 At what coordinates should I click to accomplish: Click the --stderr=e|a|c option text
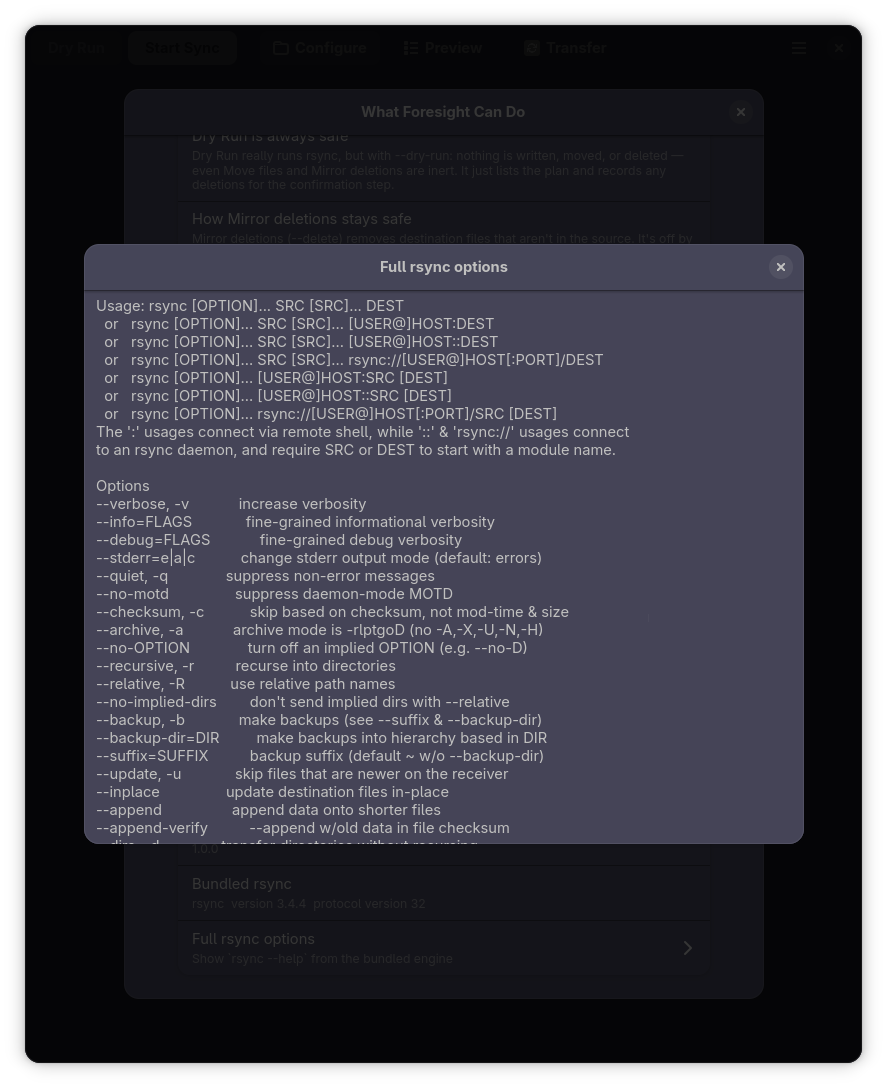coord(146,559)
